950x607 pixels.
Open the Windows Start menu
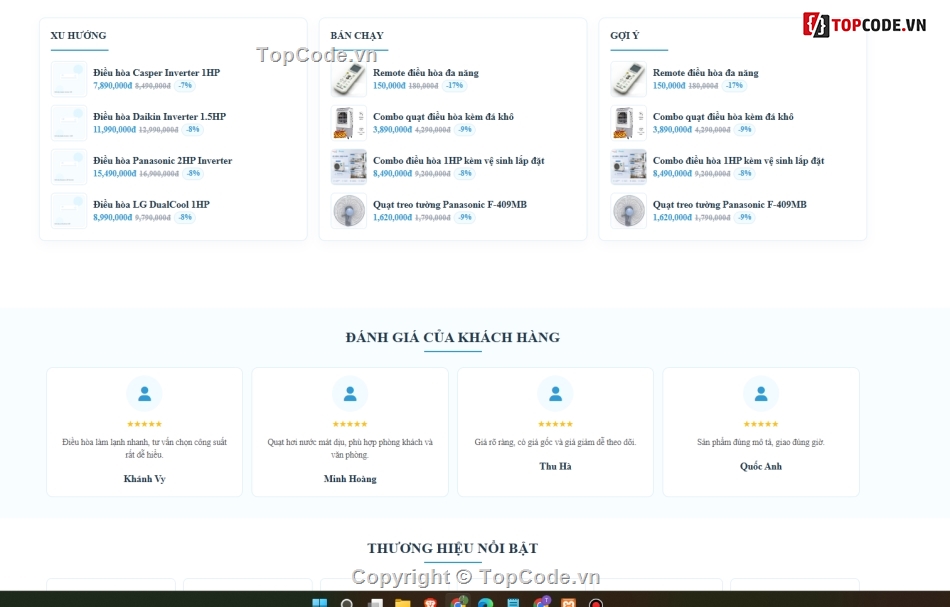coord(319,602)
